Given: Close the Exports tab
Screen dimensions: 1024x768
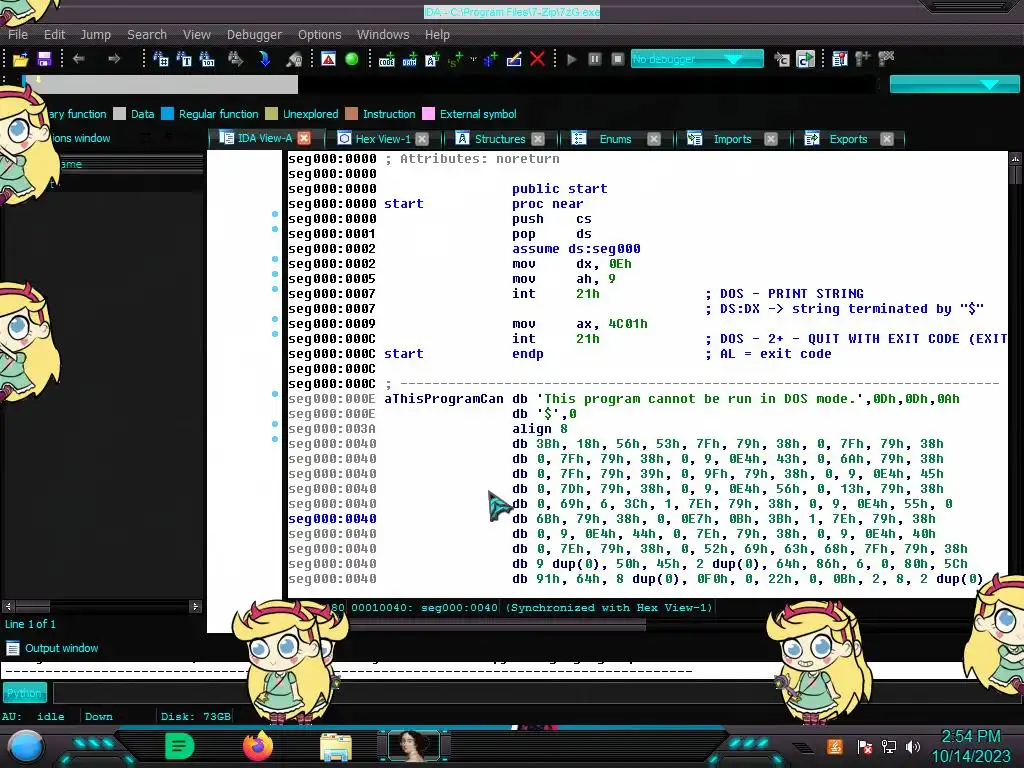Looking at the screenshot, I should tap(887, 138).
